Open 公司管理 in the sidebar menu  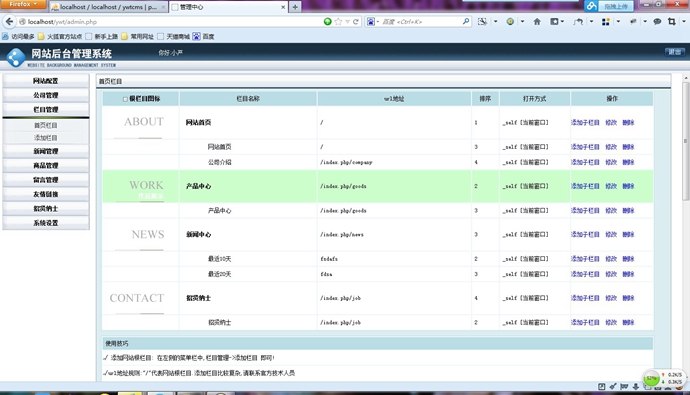tap(46, 95)
